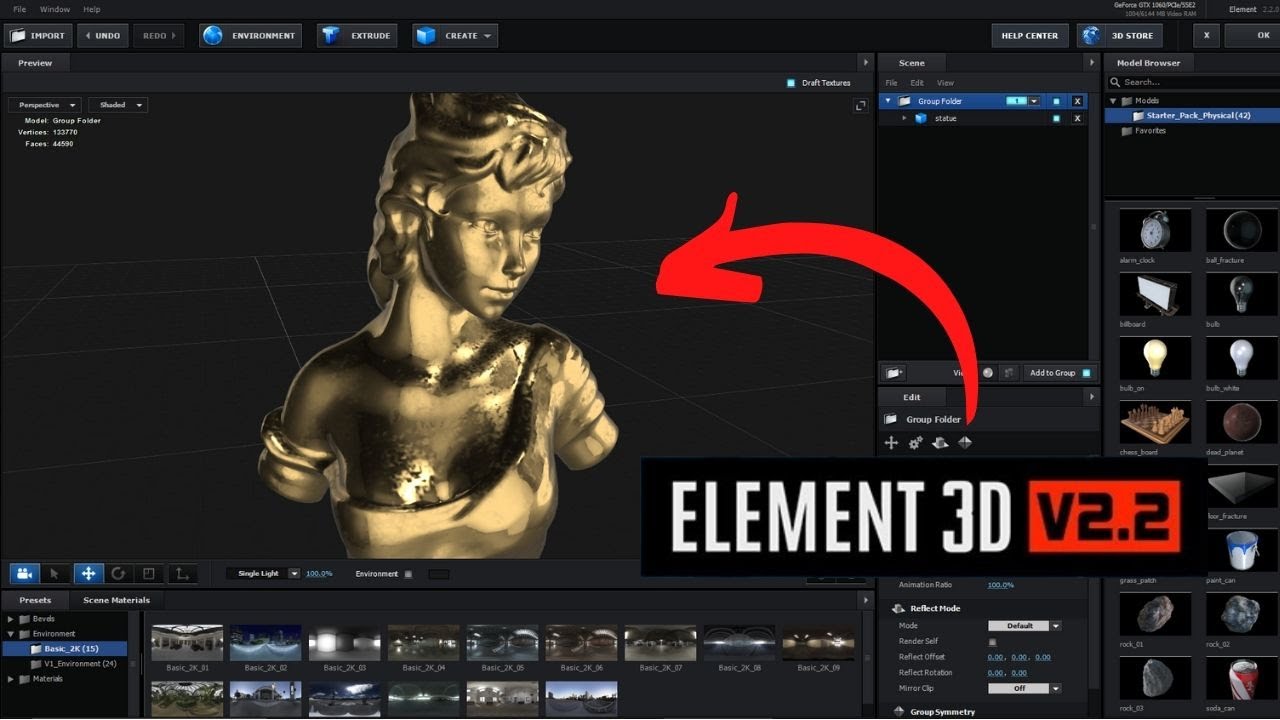1280x720 pixels.
Task: Switch to the Presets tab
Action: point(35,600)
